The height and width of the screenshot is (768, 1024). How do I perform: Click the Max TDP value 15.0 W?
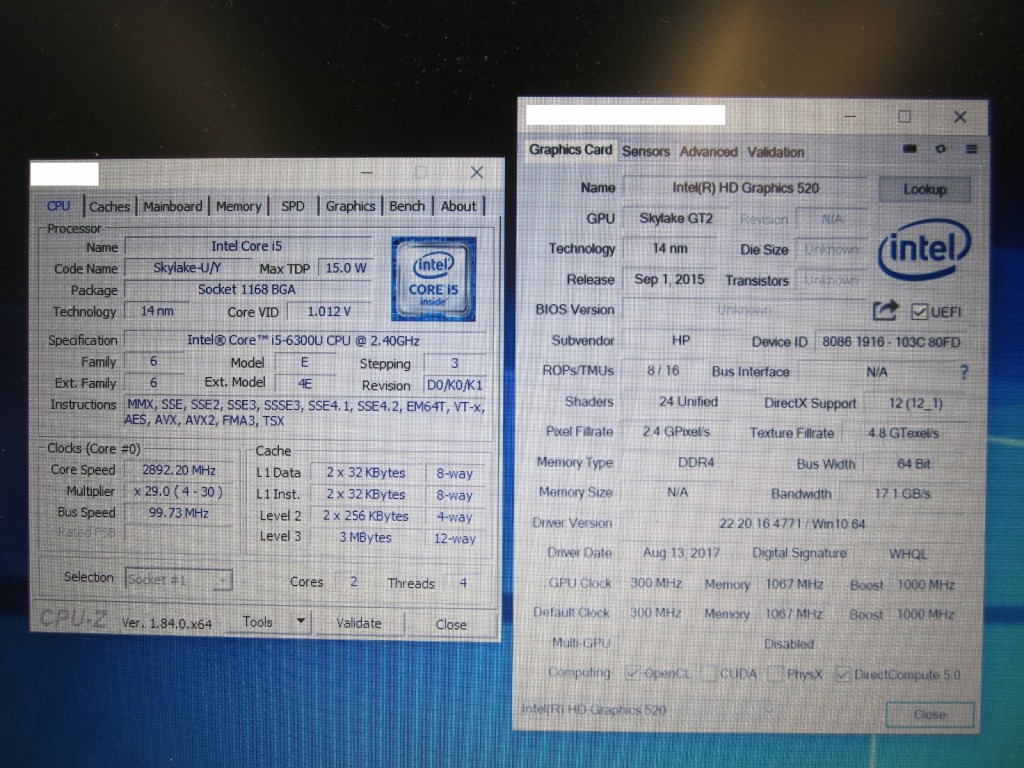tap(345, 268)
